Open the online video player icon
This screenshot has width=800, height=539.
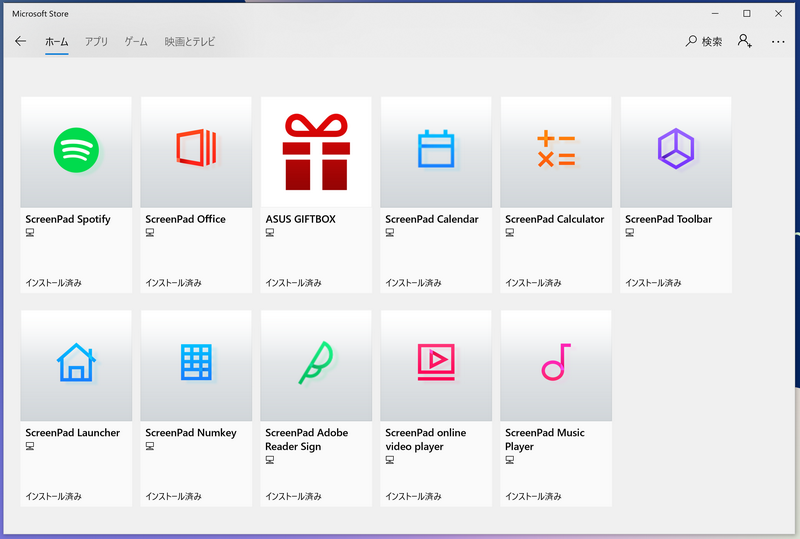tap(436, 362)
